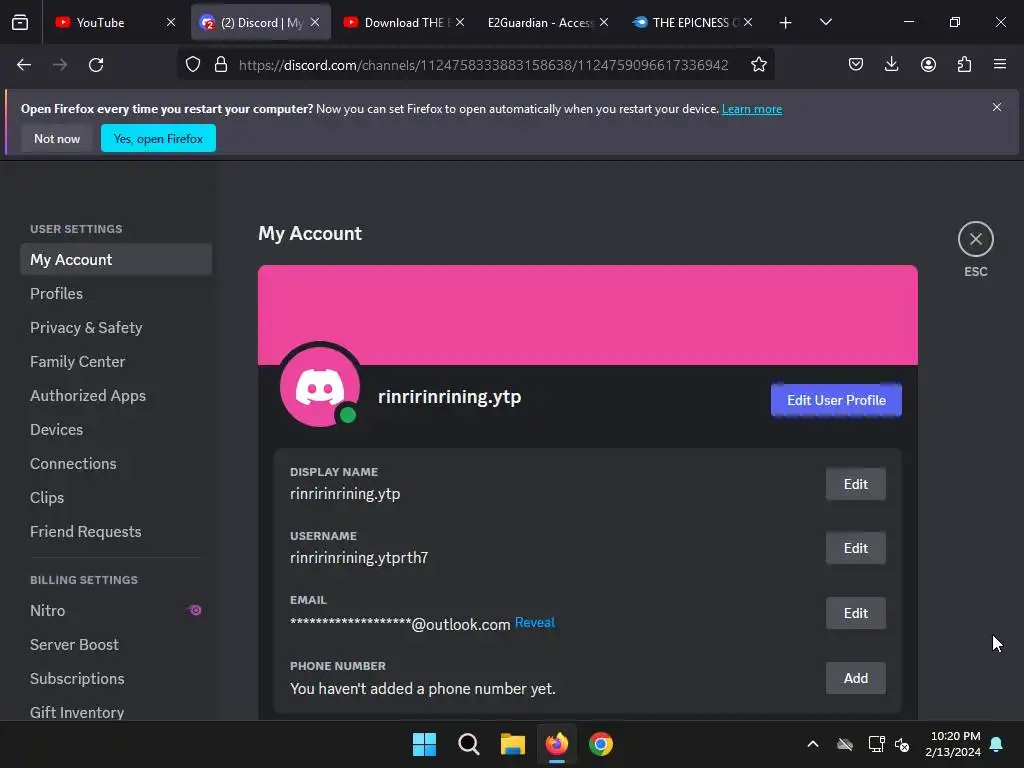
Task: Open the Learn more link
Action: pos(752,109)
